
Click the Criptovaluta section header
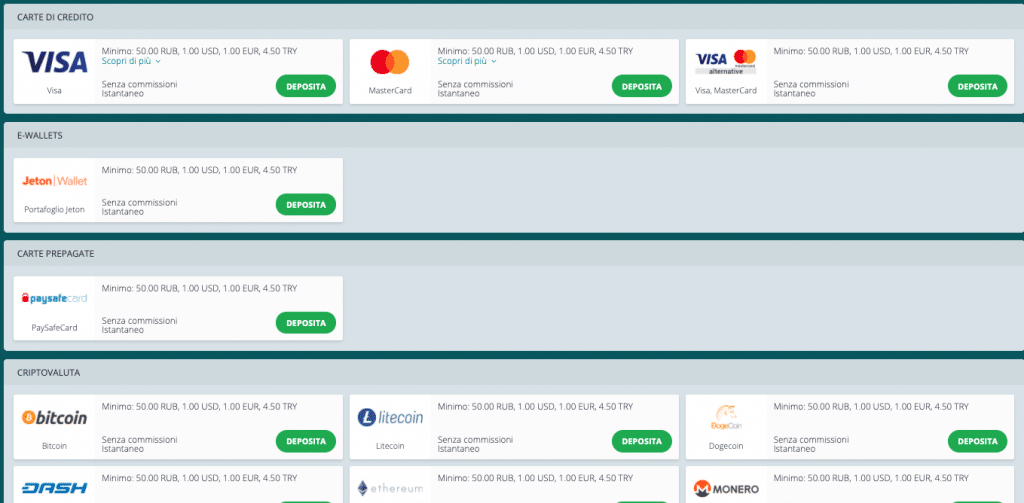(514, 372)
